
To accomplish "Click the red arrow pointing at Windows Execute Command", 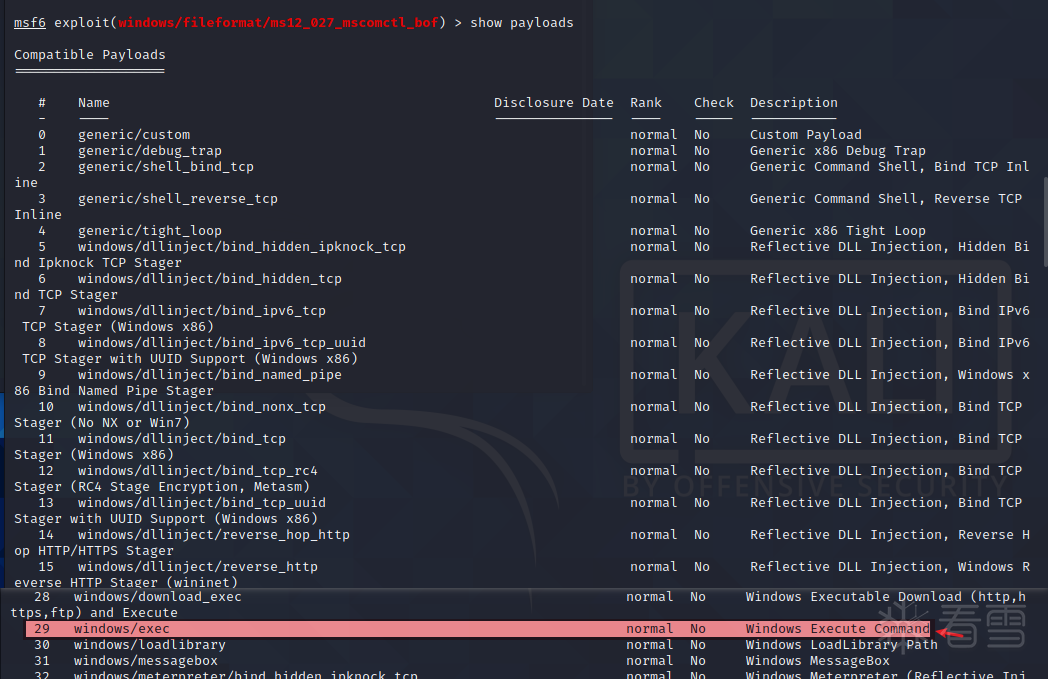I will [x=951, y=632].
